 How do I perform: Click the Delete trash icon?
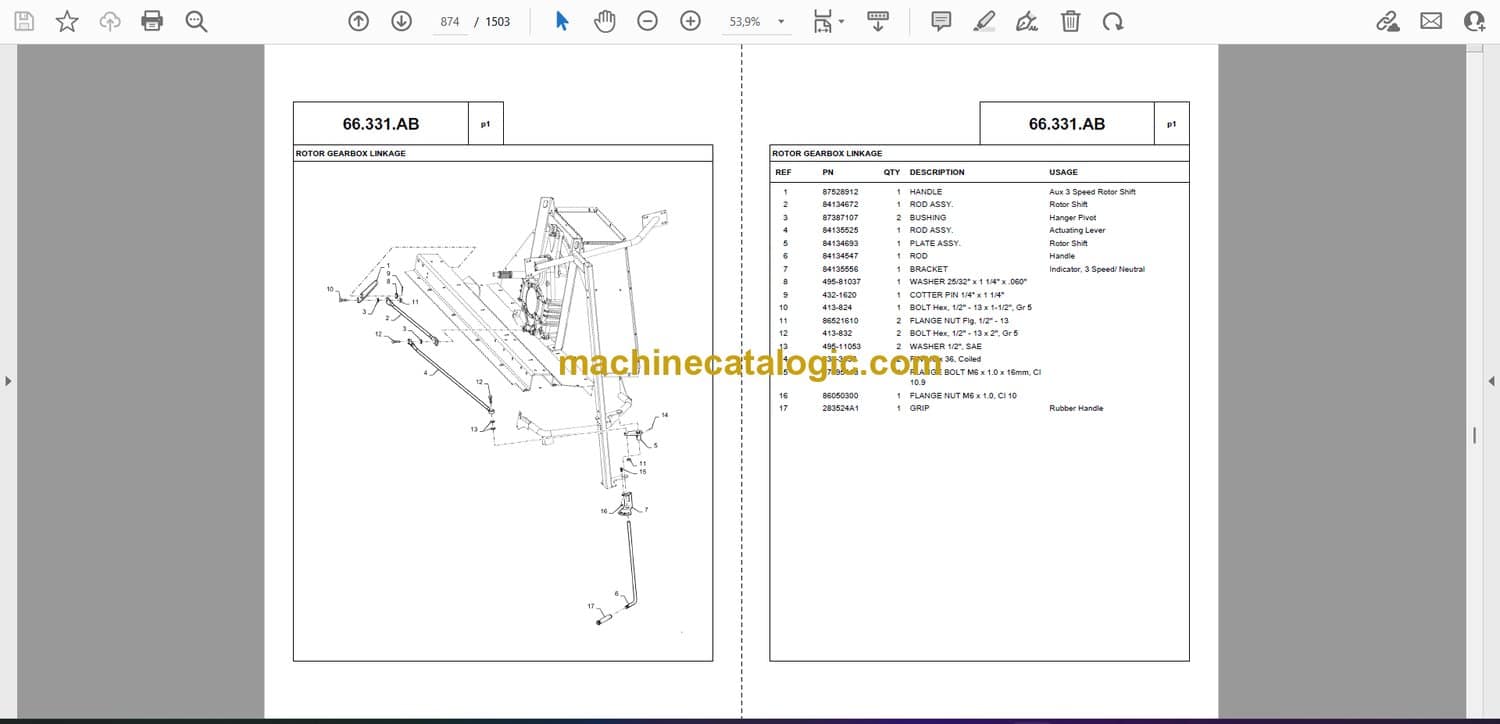click(x=1070, y=21)
